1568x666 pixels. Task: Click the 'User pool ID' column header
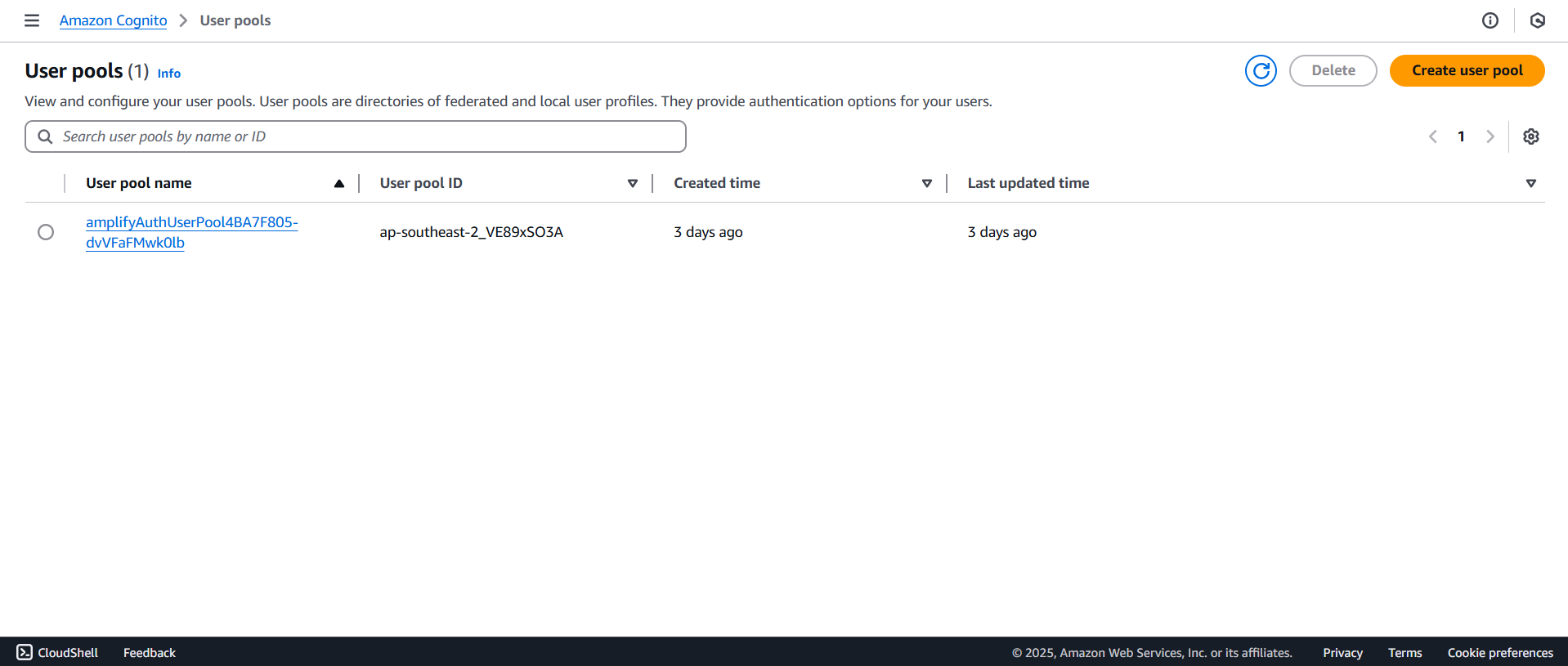pos(421,183)
